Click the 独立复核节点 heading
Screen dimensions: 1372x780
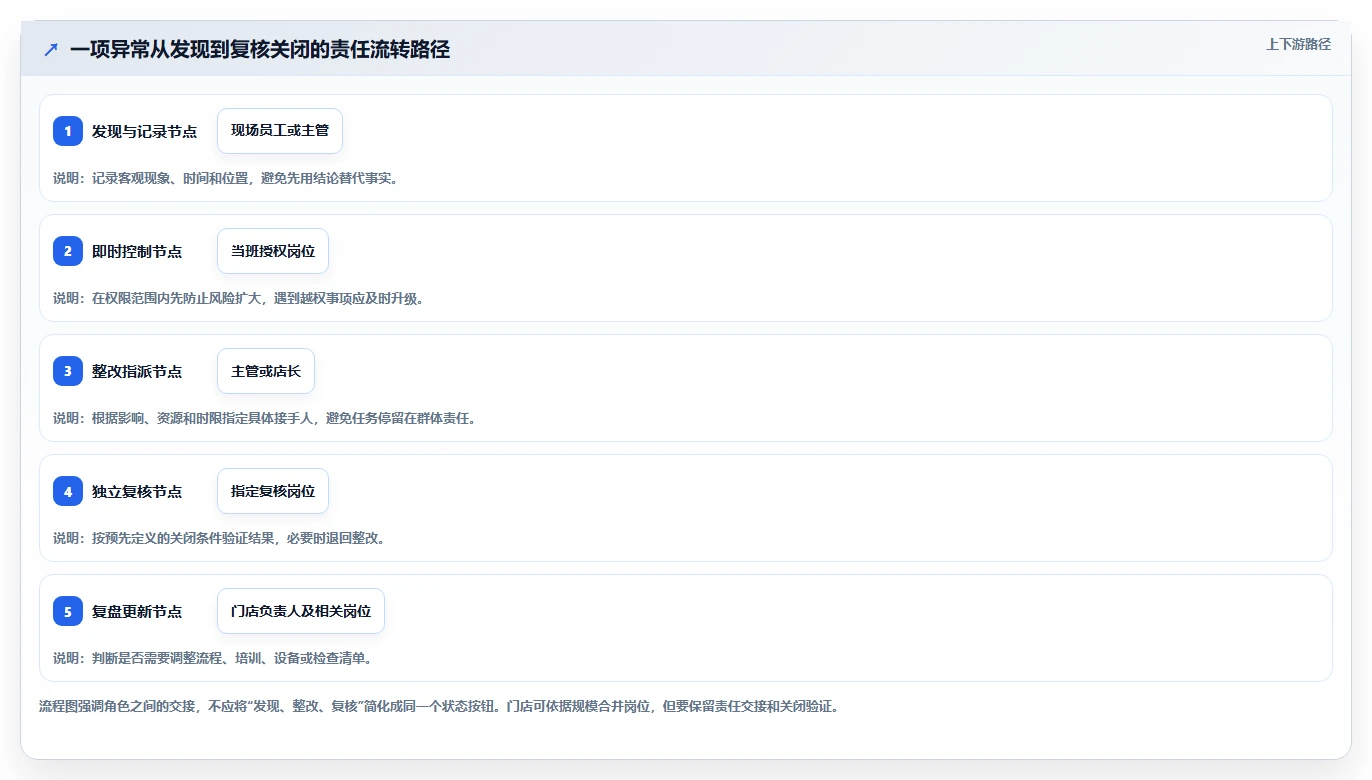point(137,491)
